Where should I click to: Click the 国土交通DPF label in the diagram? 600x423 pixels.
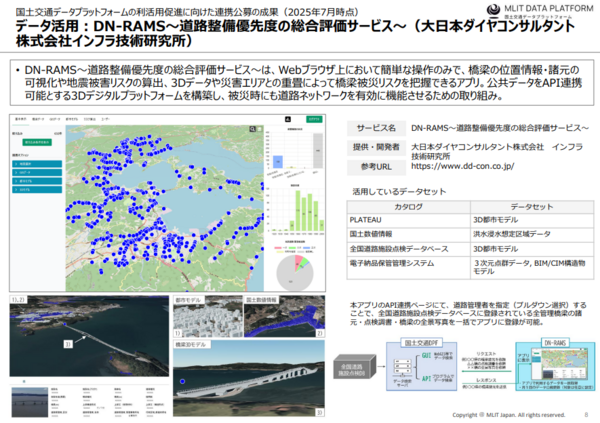(x=421, y=343)
